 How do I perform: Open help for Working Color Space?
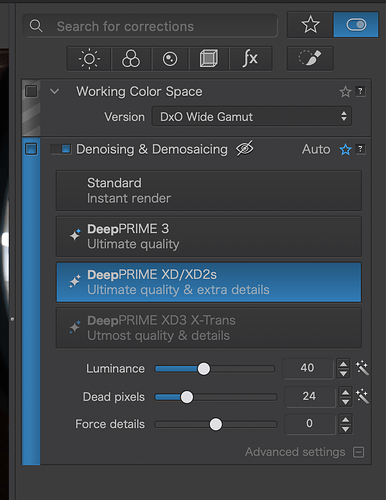click(360, 91)
